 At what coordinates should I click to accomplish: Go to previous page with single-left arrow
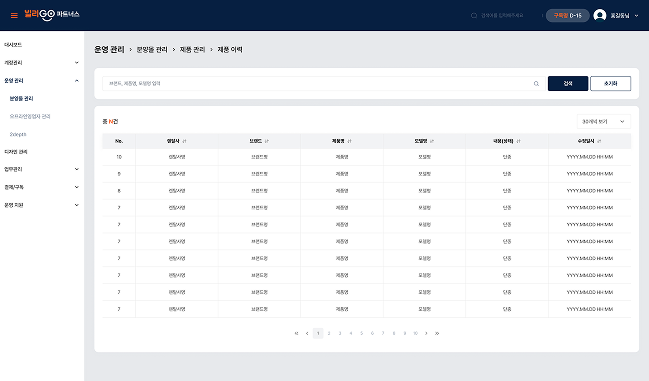[307, 333]
